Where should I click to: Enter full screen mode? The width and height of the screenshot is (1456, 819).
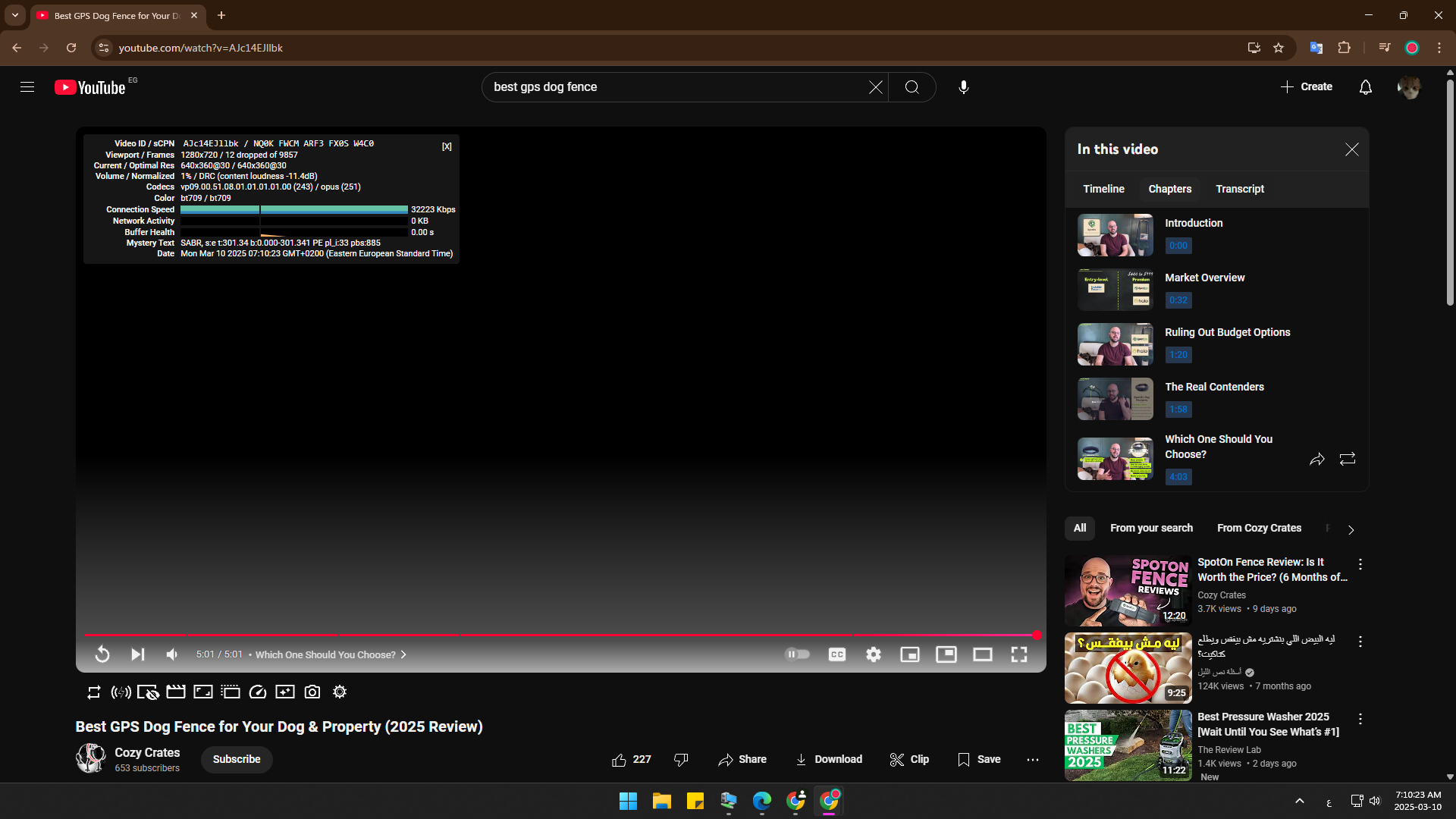pos(1019,654)
